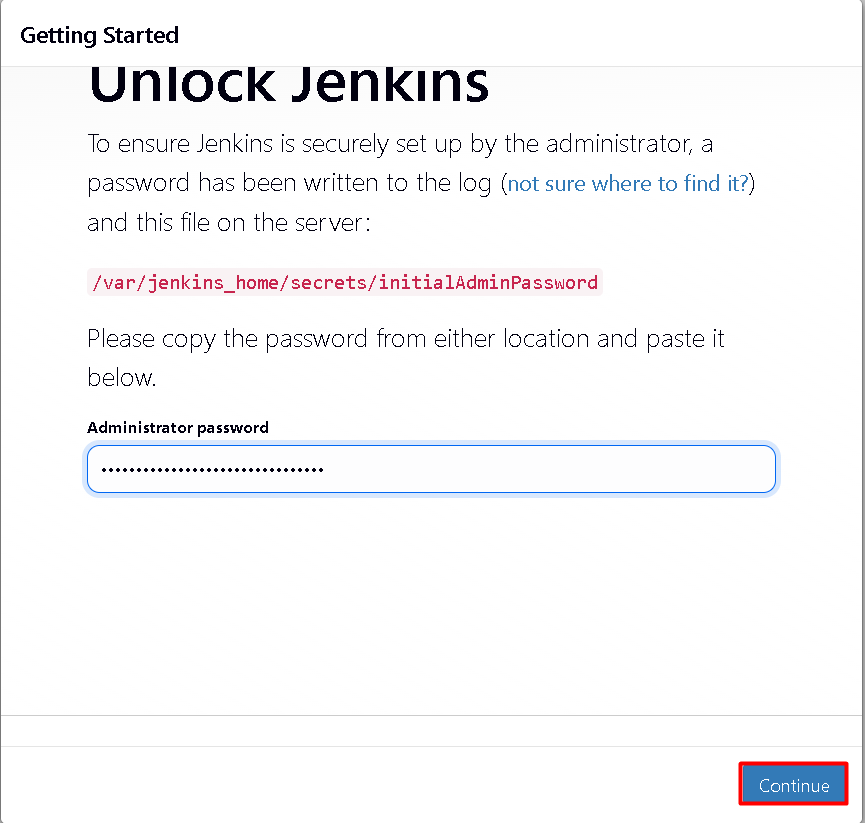Viewport: 865px width, 823px height.
Task: Click the word "Unlock" in the heading
Action: pos(178,82)
